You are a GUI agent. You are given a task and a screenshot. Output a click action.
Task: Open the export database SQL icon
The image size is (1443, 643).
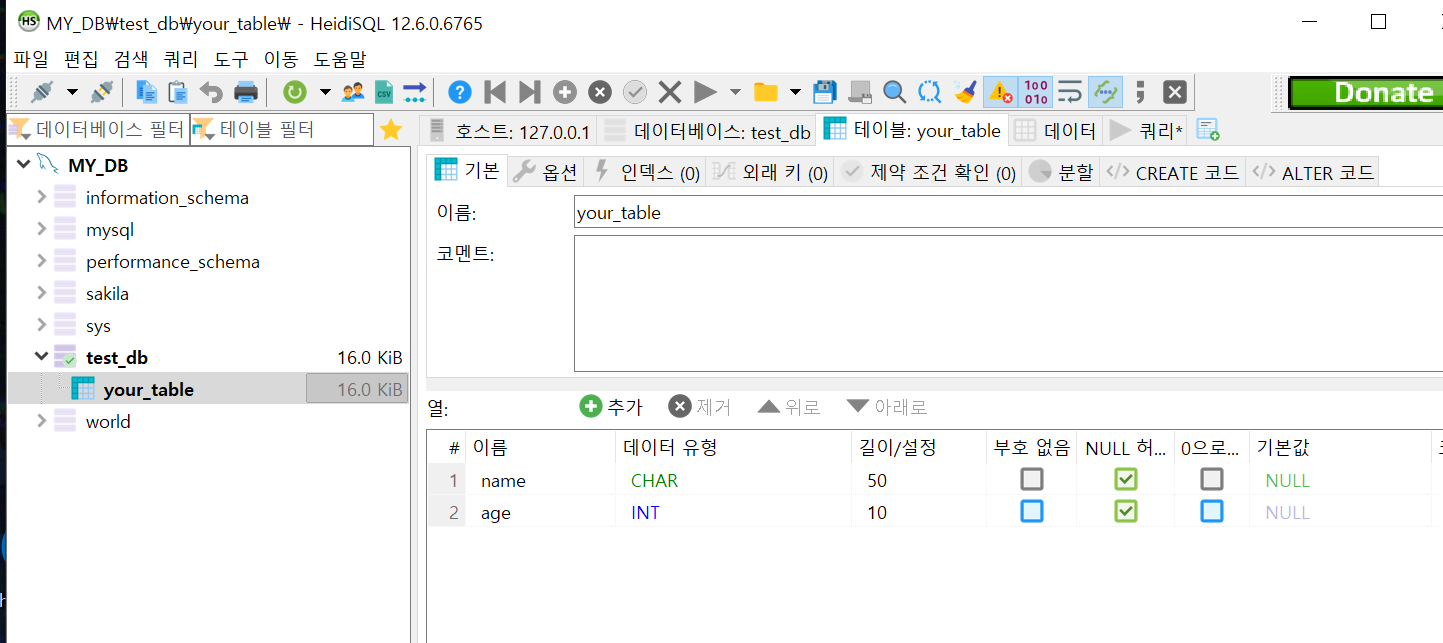(414, 93)
